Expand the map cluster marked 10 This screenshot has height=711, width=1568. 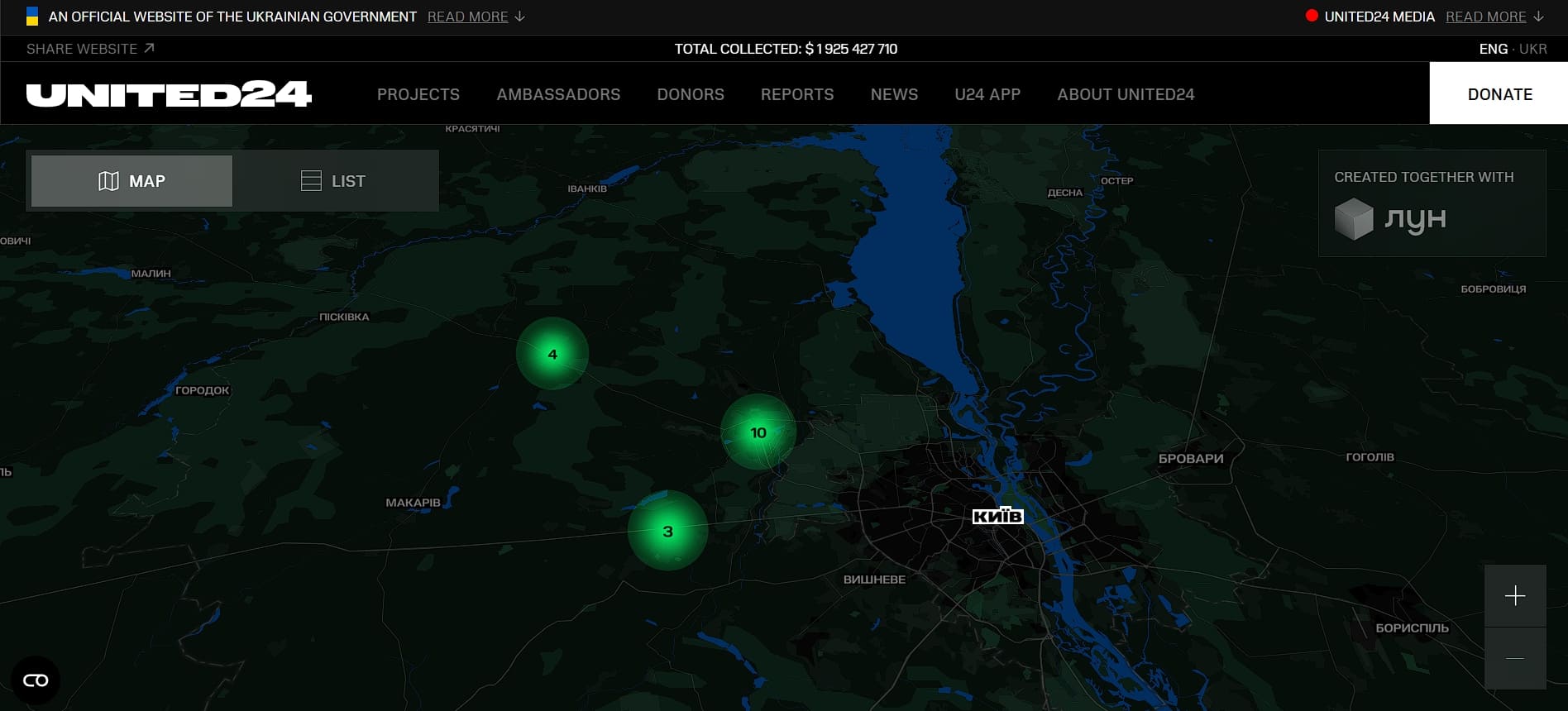pyautogui.click(x=758, y=432)
